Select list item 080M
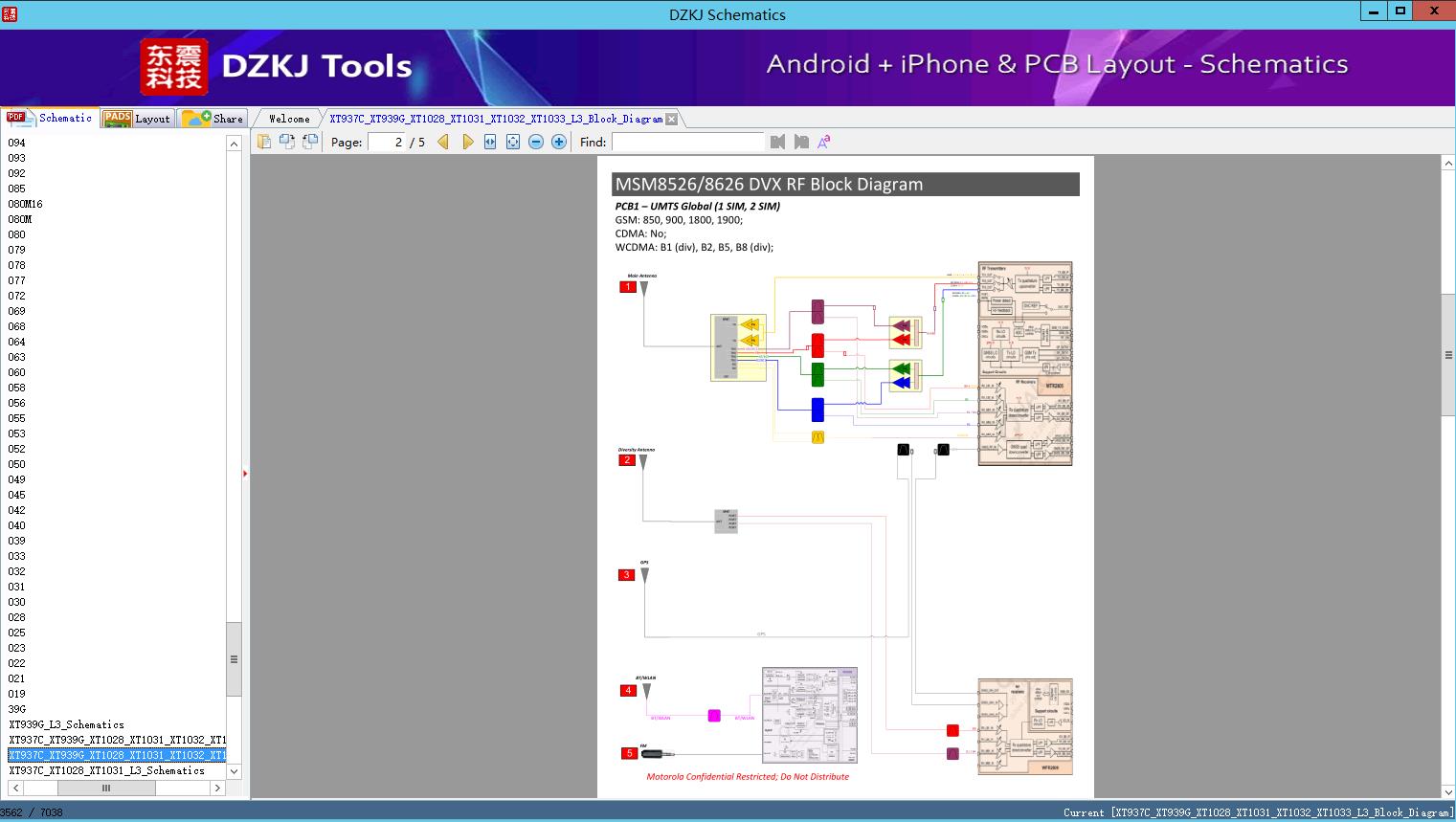This screenshot has height=822, width=1456. 20,219
